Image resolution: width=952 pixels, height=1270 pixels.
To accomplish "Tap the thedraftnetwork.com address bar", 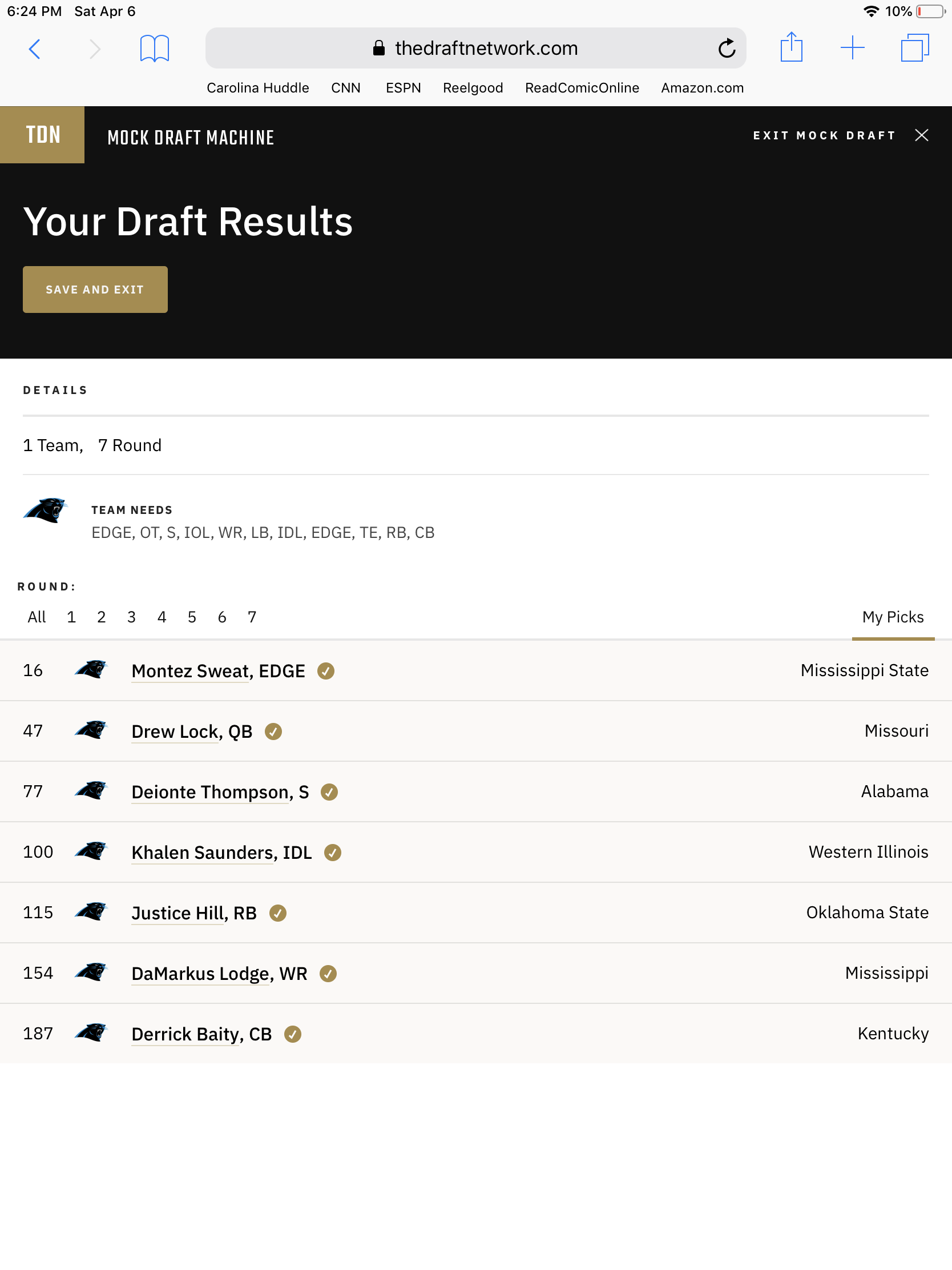I will click(x=475, y=48).
